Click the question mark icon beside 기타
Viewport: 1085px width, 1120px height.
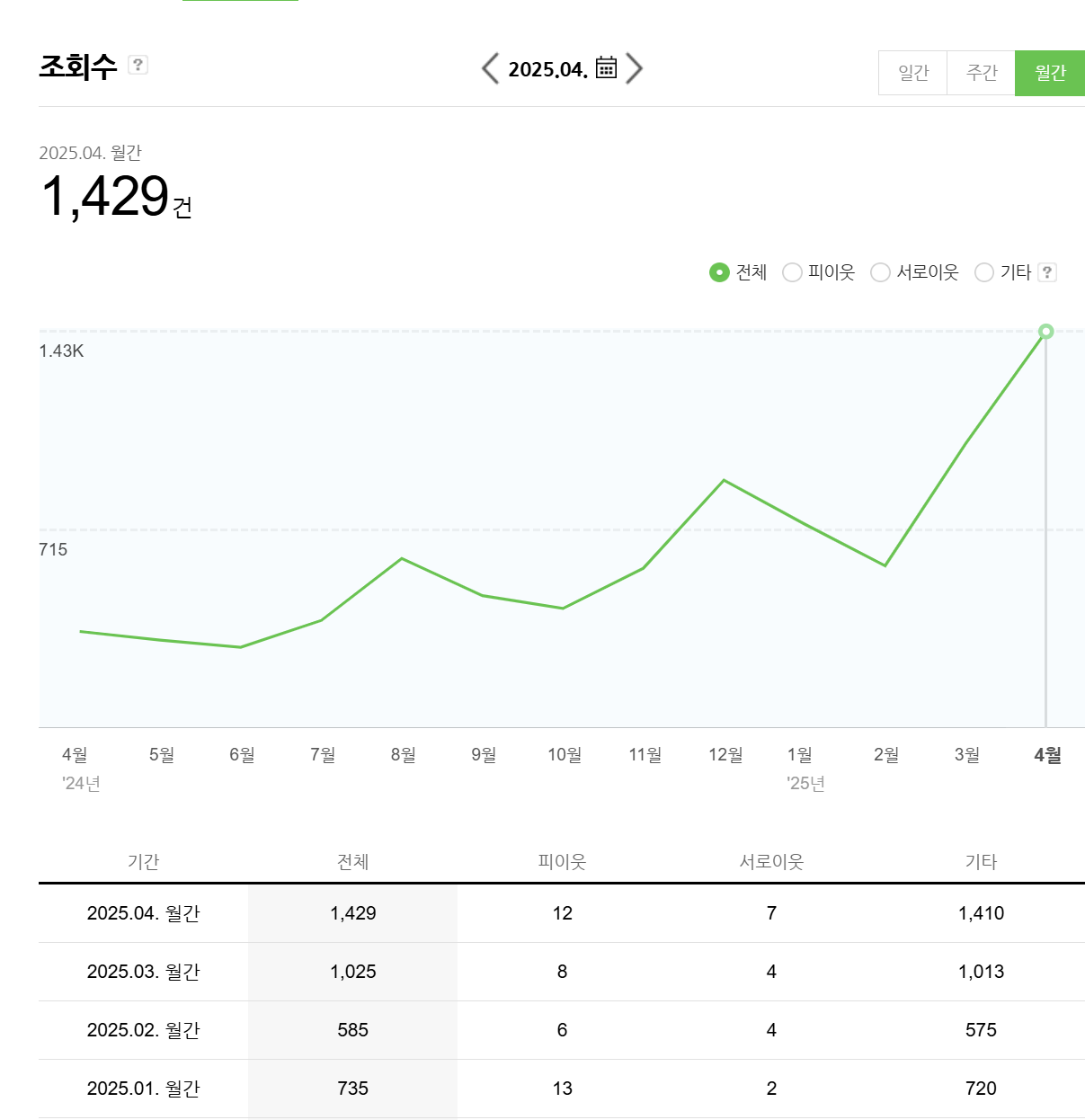click(x=1046, y=272)
